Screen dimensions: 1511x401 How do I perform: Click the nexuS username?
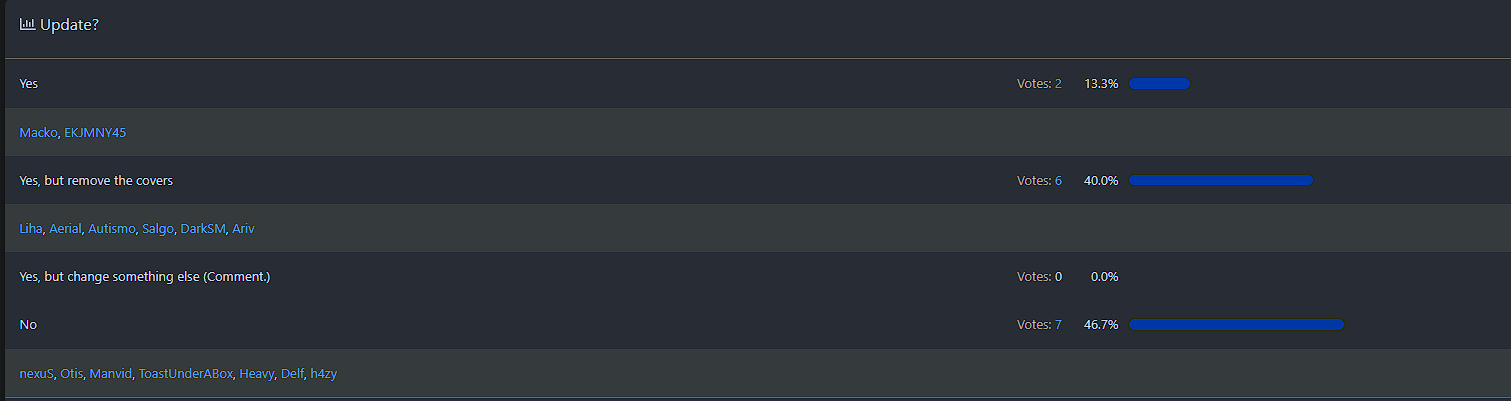tap(36, 374)
